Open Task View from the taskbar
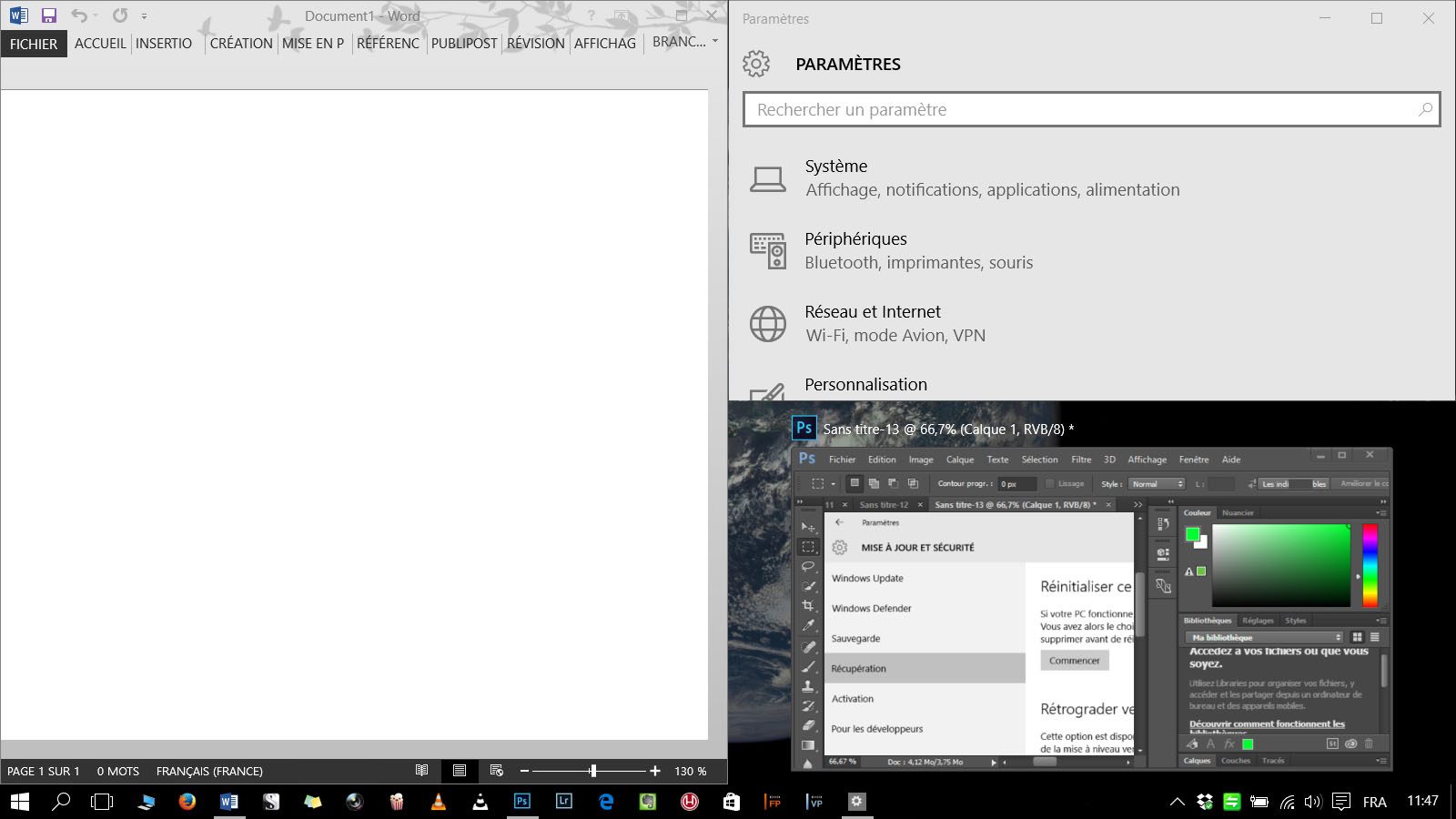This screenshot has width=1456, height=819. click(x=103, y=802)
